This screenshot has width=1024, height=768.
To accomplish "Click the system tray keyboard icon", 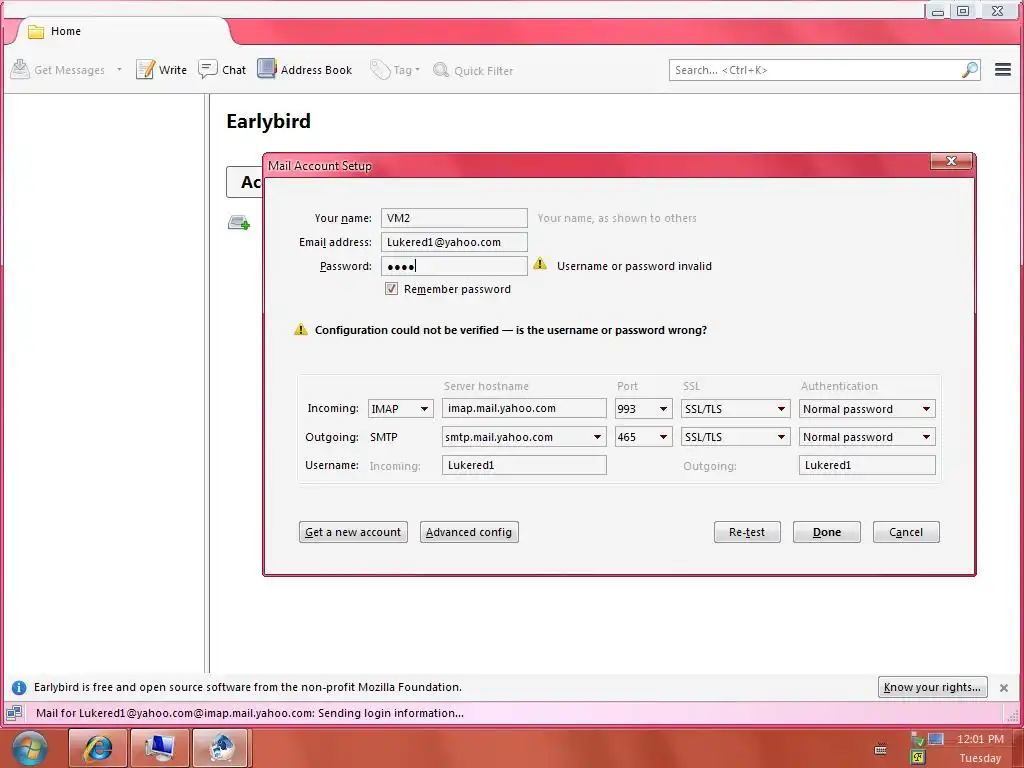I will coord(880,749).
